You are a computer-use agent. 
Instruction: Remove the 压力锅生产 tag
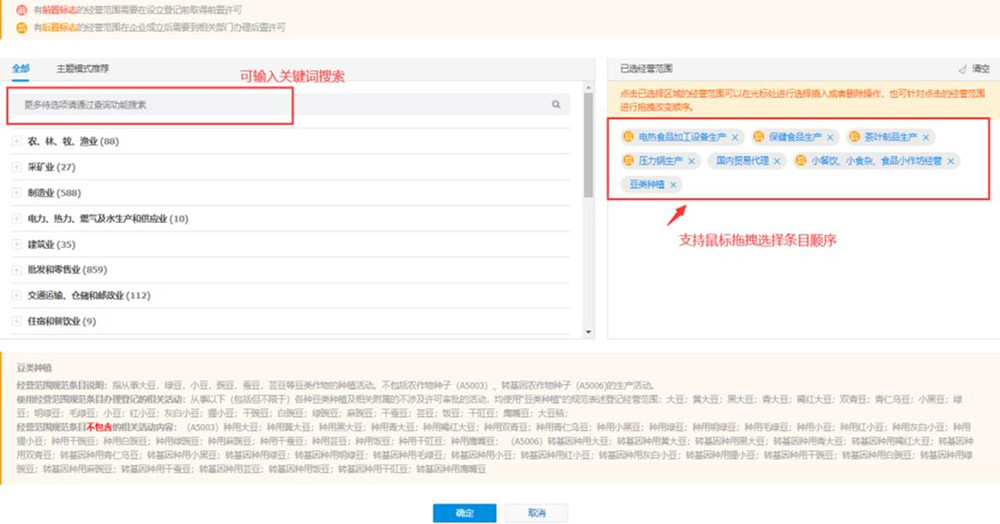pyautogui.click(x=692, y=161)
